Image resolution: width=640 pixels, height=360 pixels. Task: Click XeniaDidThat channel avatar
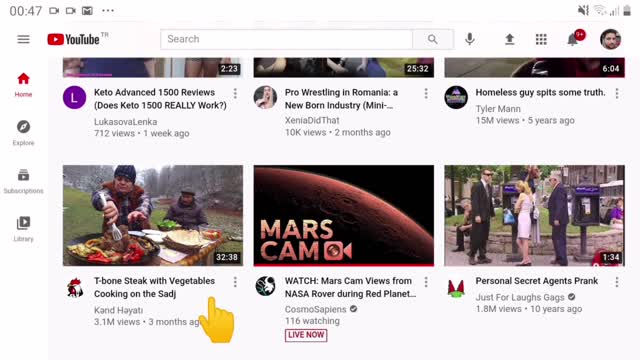(265, 98)
